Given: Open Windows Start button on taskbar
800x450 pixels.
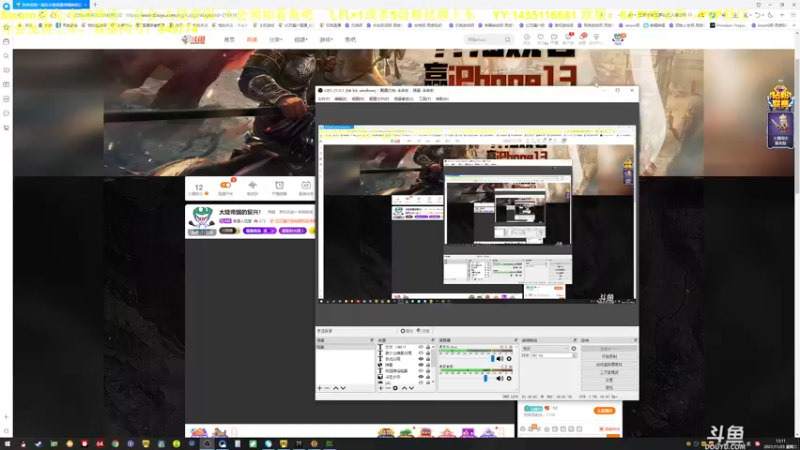Looking at the screenshot, I should [7, 444].
